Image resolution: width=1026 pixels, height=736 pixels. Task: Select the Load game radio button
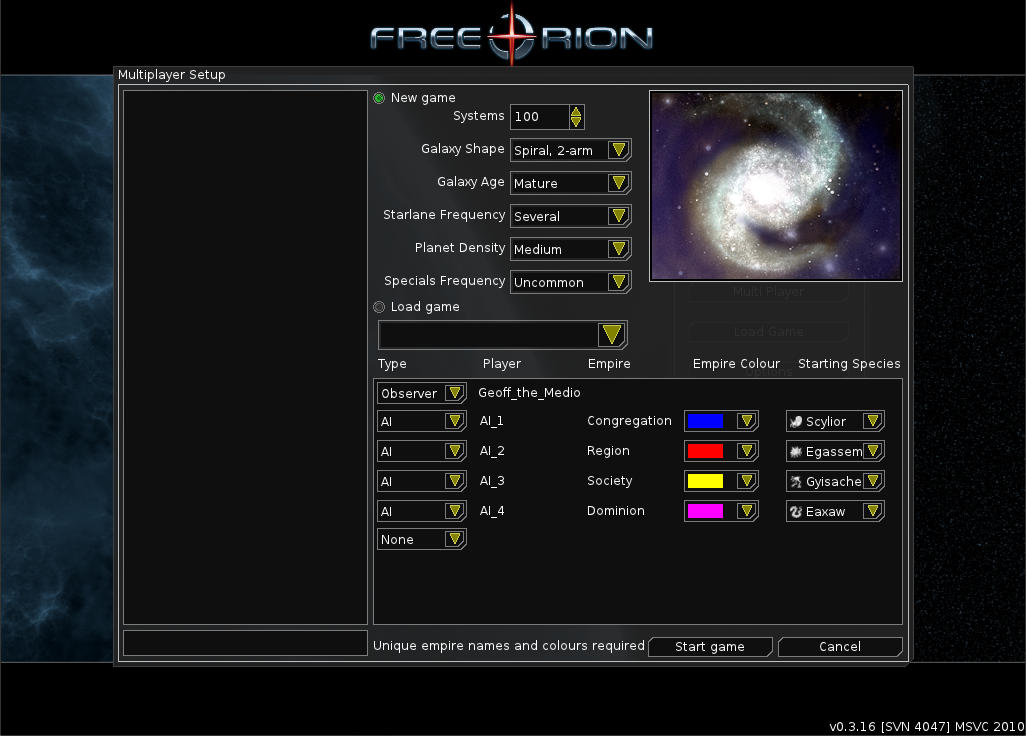click(x=379, y=307)
